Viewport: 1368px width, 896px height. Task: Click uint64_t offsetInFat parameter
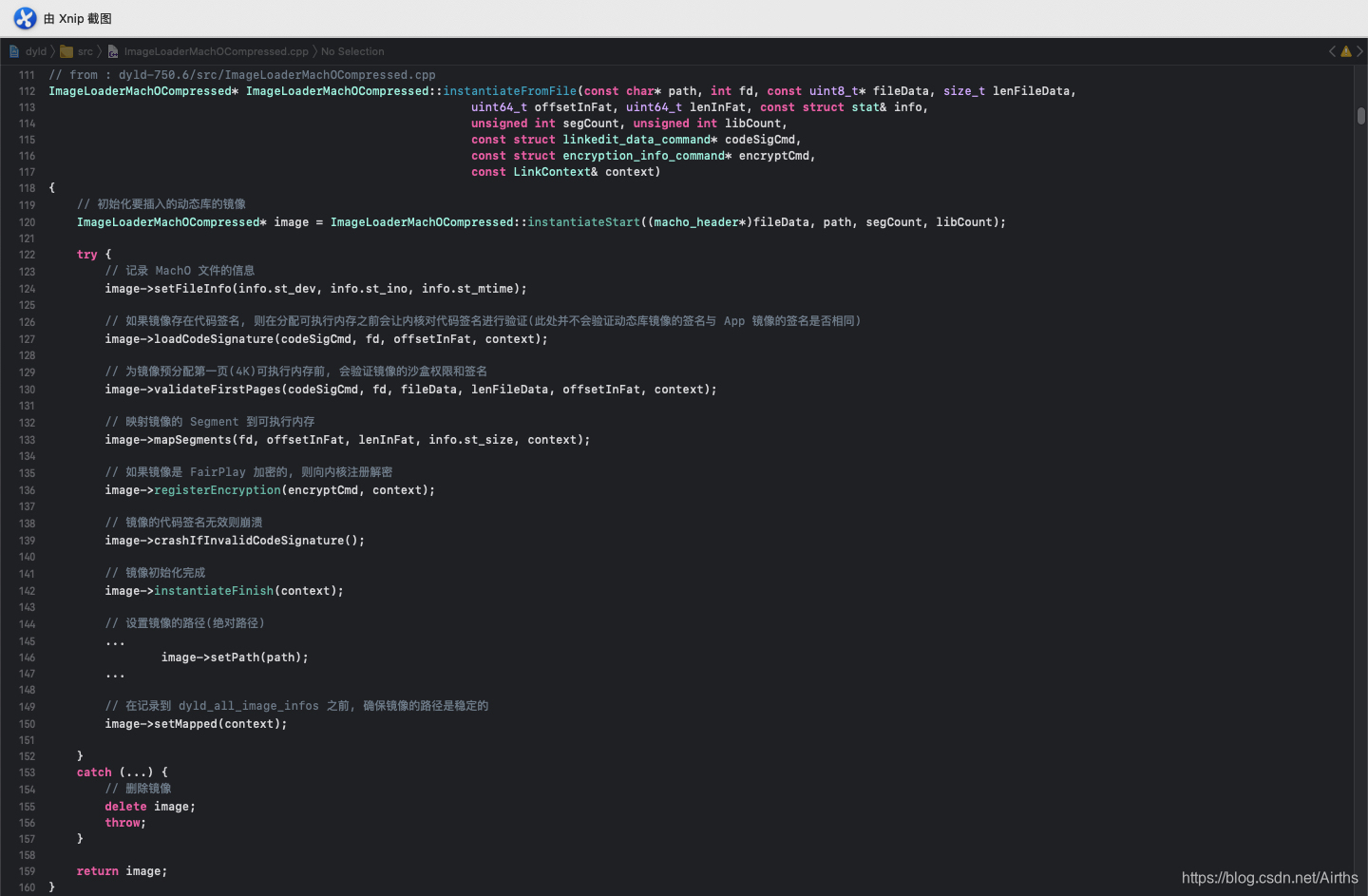[543, 107]
